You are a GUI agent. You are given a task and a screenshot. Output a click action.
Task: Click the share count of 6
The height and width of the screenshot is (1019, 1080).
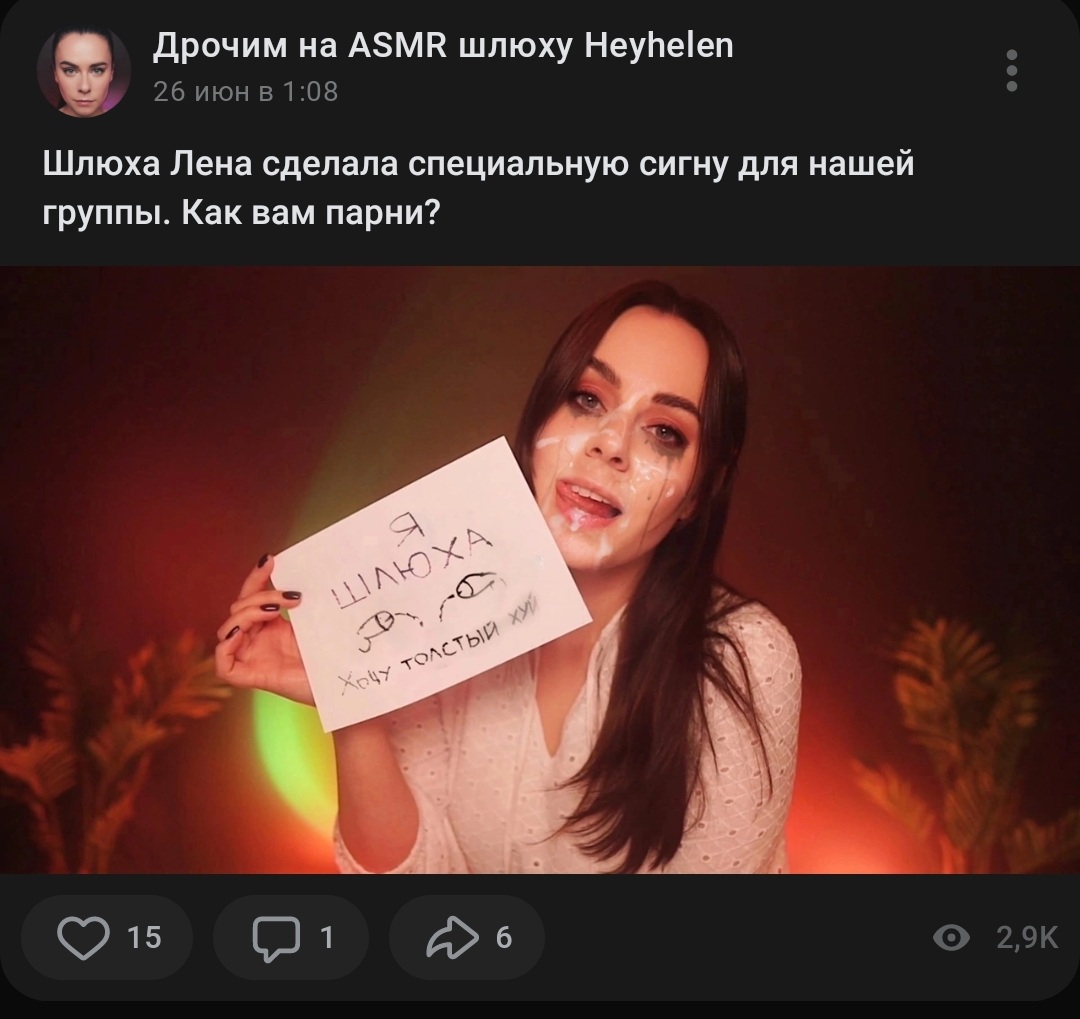(504, 938)
